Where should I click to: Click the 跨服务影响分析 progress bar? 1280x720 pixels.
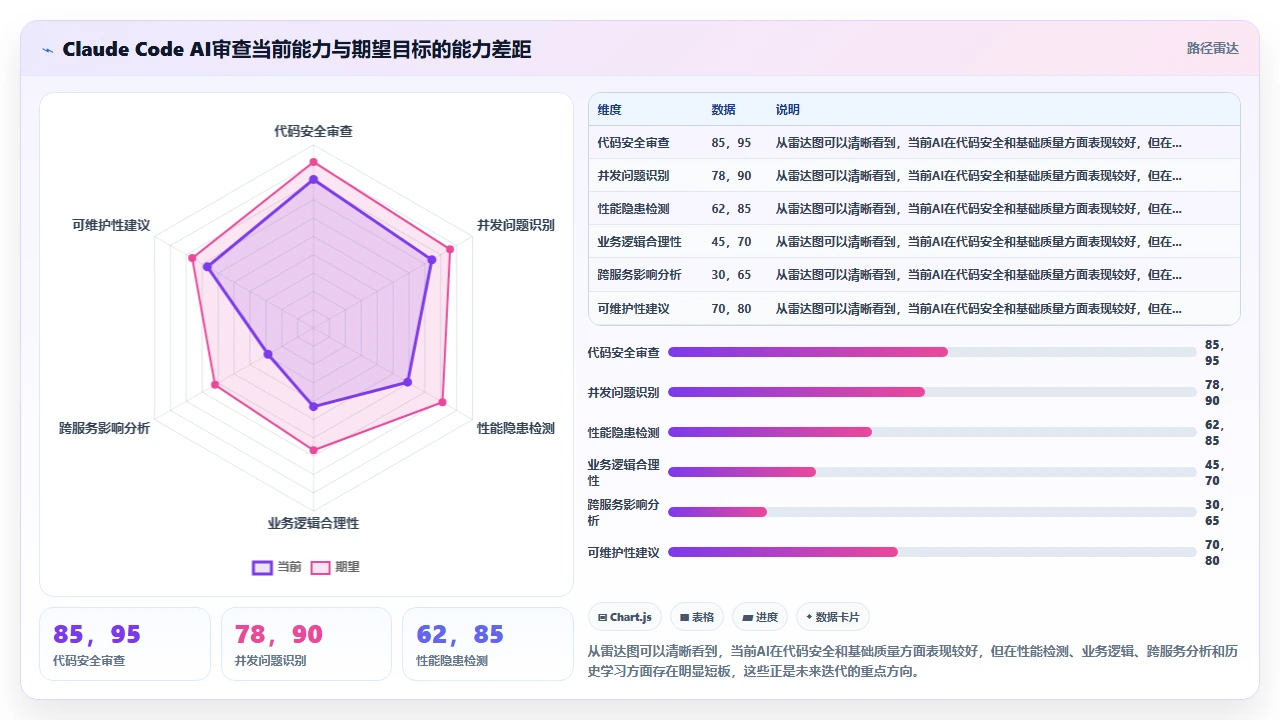coord(932,512)
